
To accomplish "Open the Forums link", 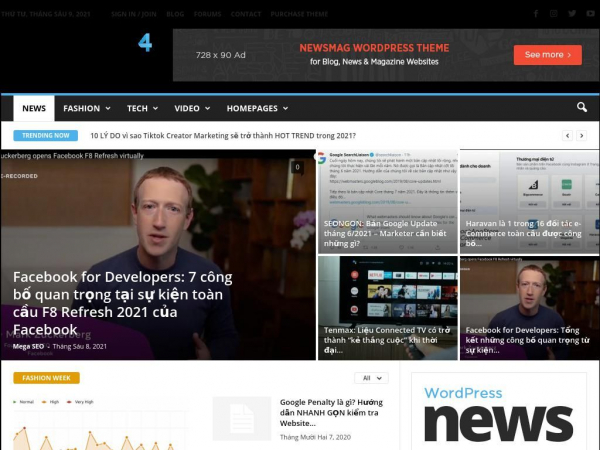I will pos(207,14).
